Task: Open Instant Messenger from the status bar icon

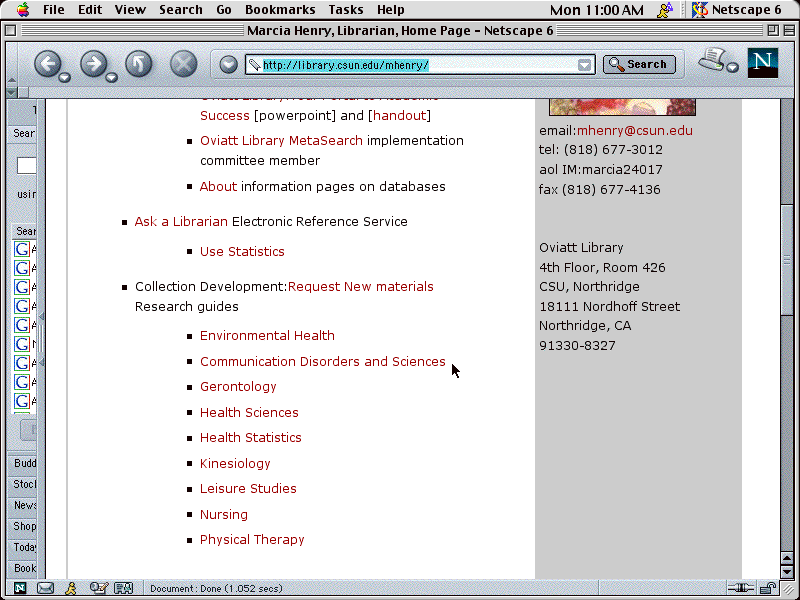Action: pyautogui.click(x=71, y=588)
